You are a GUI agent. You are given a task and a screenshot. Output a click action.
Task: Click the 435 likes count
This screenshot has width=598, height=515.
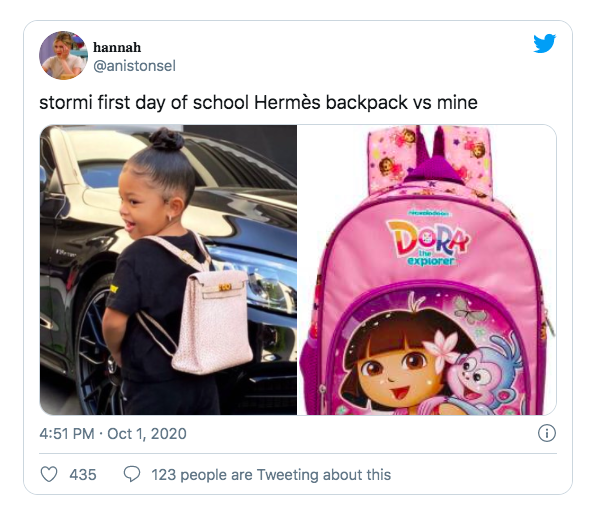[x=83, y=475]
